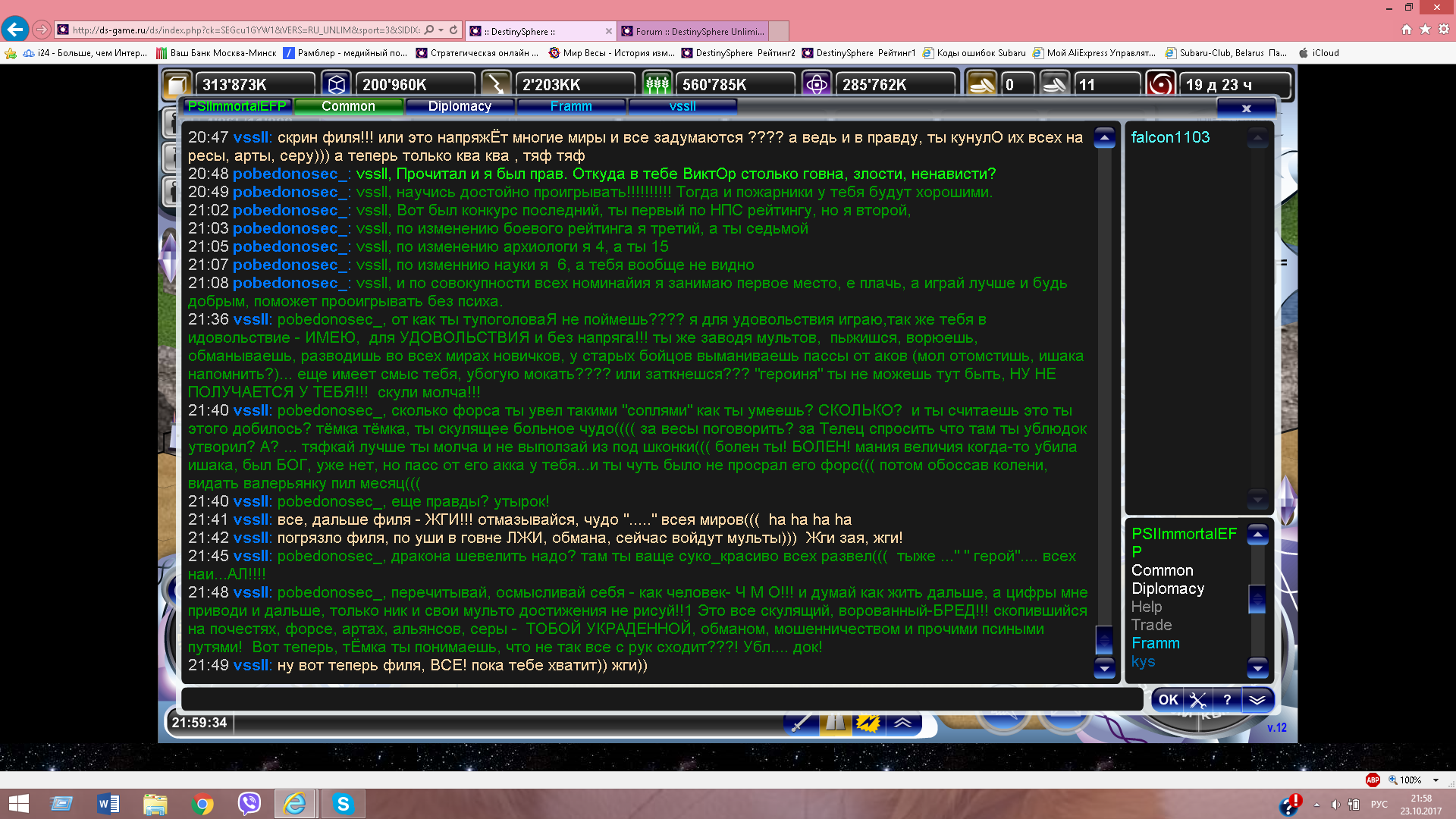Collapse chat with double-down chevron button
The height and width of the screenshot is (819, 1456).
pyautogui.click(x=1257, y=700)
